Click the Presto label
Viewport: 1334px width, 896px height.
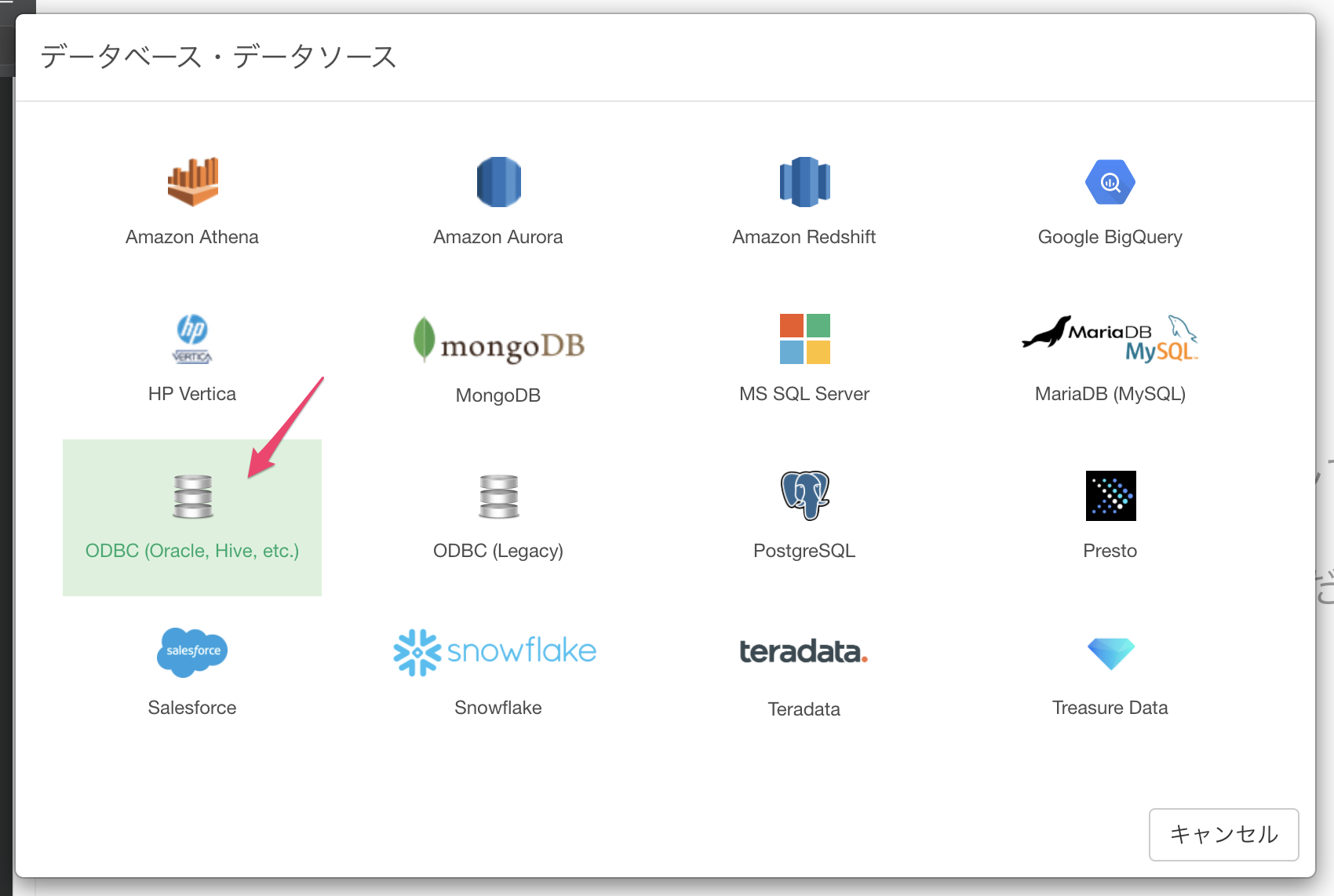pos(1110,551)
